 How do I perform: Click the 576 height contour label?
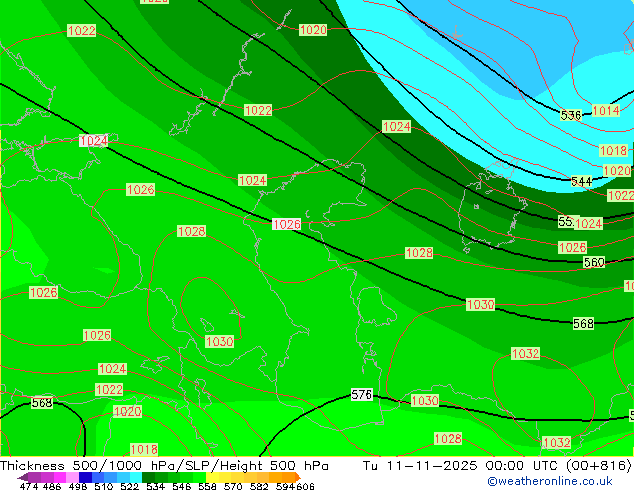point(361,395)
